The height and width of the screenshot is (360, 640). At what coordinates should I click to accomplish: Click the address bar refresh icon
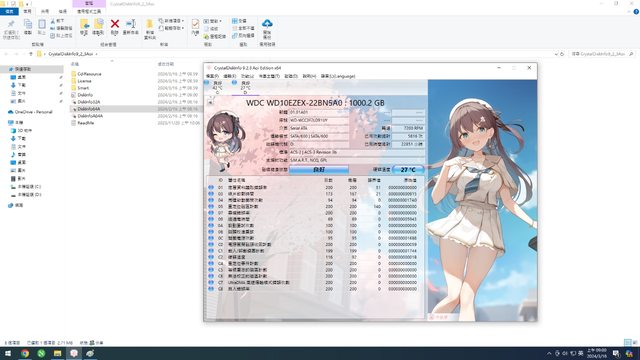click(562, 54)
